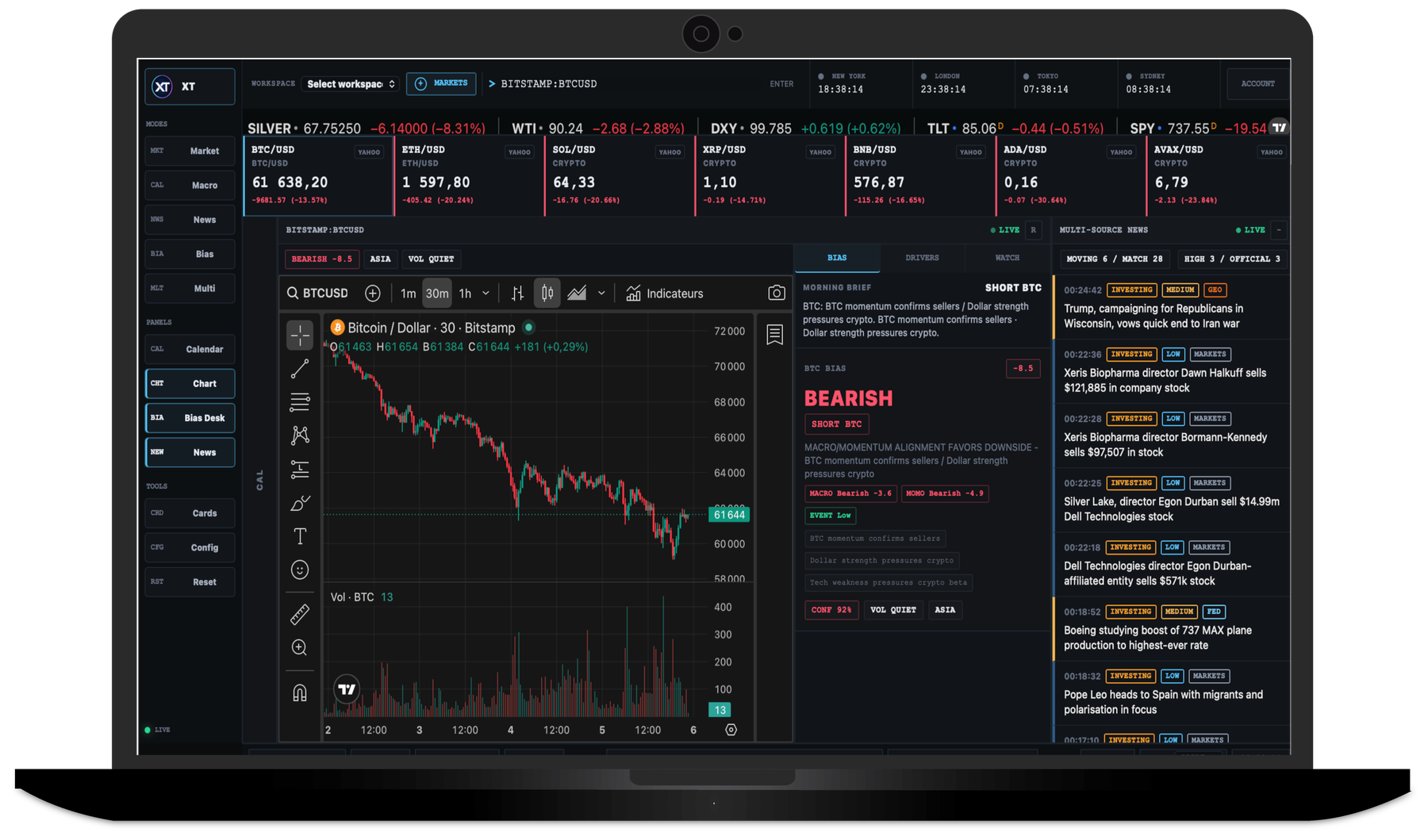1428x840 pixels.
Task: Switch to the WATCH tab
Action: 1008,258
